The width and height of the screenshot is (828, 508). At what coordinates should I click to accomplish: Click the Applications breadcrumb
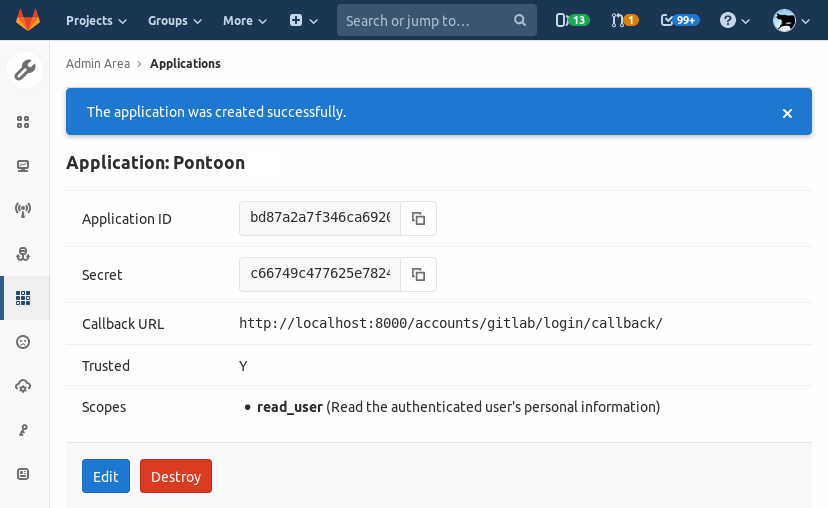coord(185,63)
